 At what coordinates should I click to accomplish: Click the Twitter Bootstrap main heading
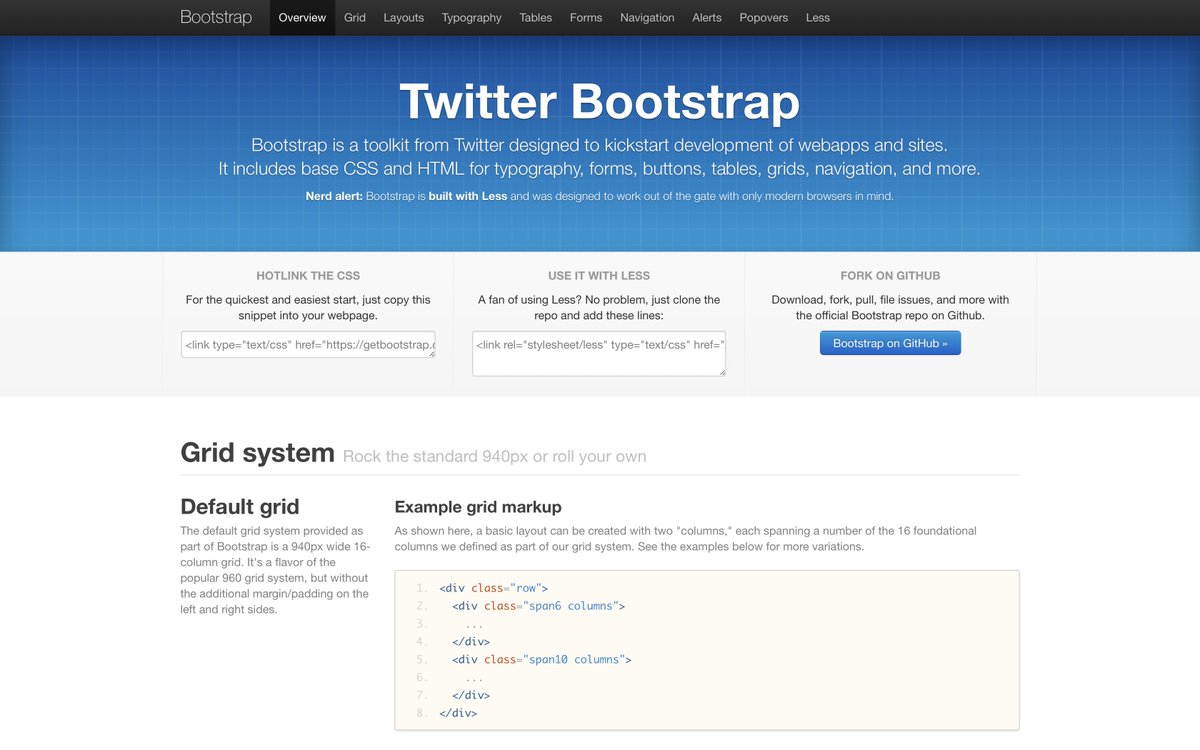click(x=599, y=102)
